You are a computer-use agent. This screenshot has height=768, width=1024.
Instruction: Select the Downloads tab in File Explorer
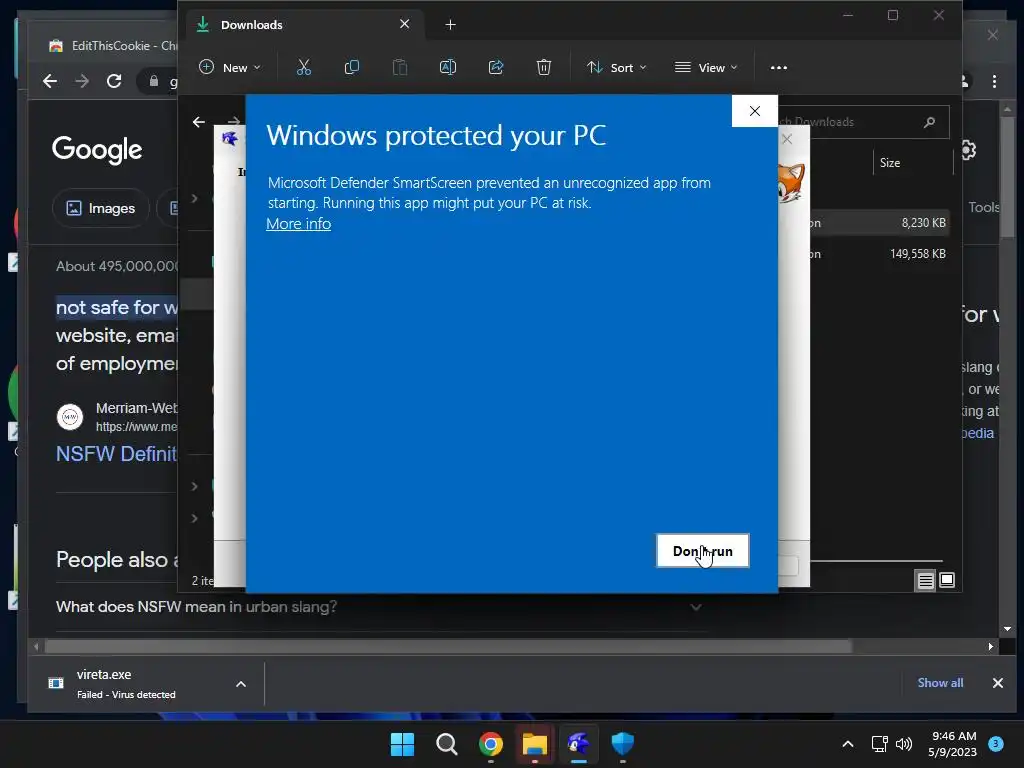[306, 25]
